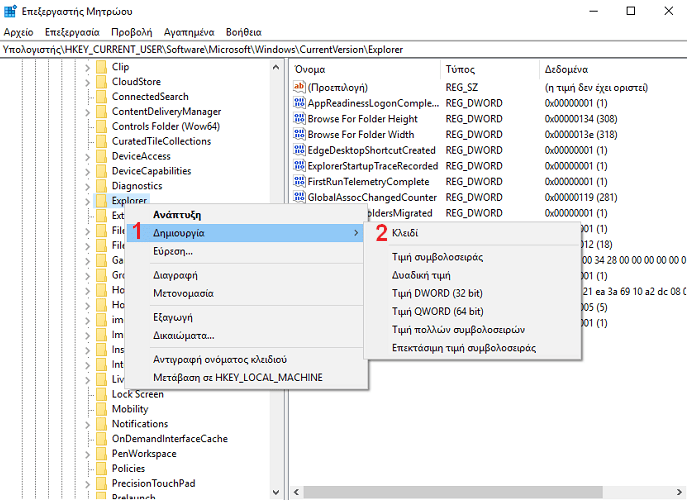The height and width of the screenshot is (500, 687).
Task: Click the Registry Editor app icon in title bar
Action: click(10, 11)
